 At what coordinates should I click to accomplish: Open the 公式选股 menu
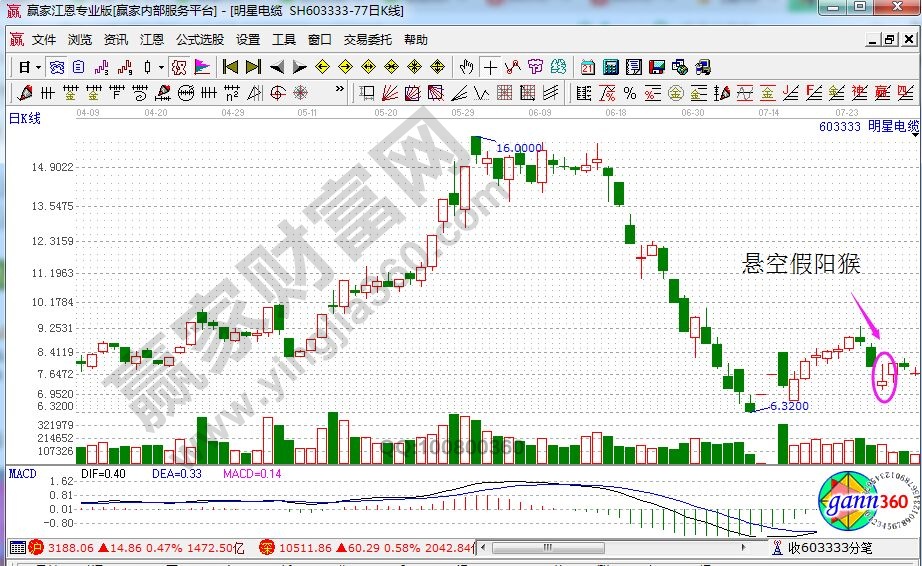click(200, 40)
